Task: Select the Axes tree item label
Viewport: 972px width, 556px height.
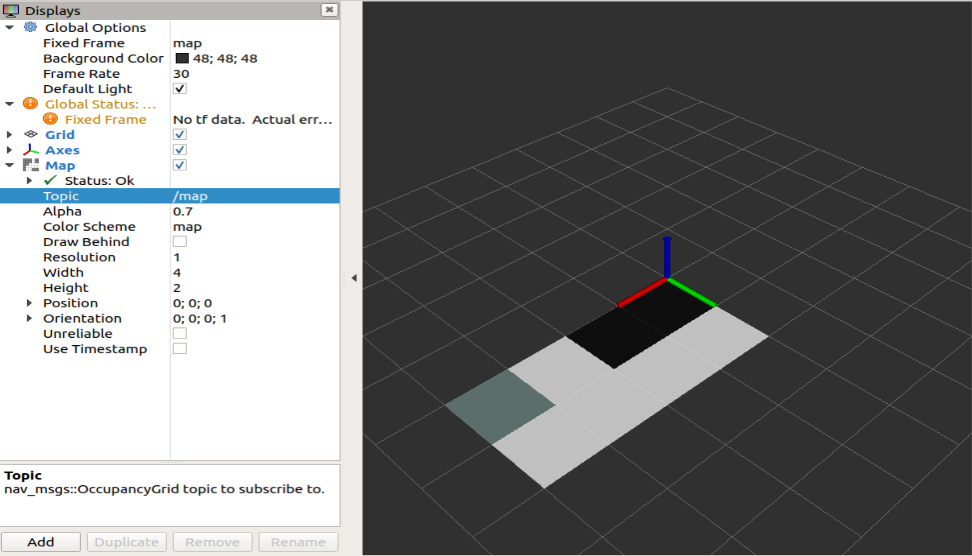Action: click(62, 150)
